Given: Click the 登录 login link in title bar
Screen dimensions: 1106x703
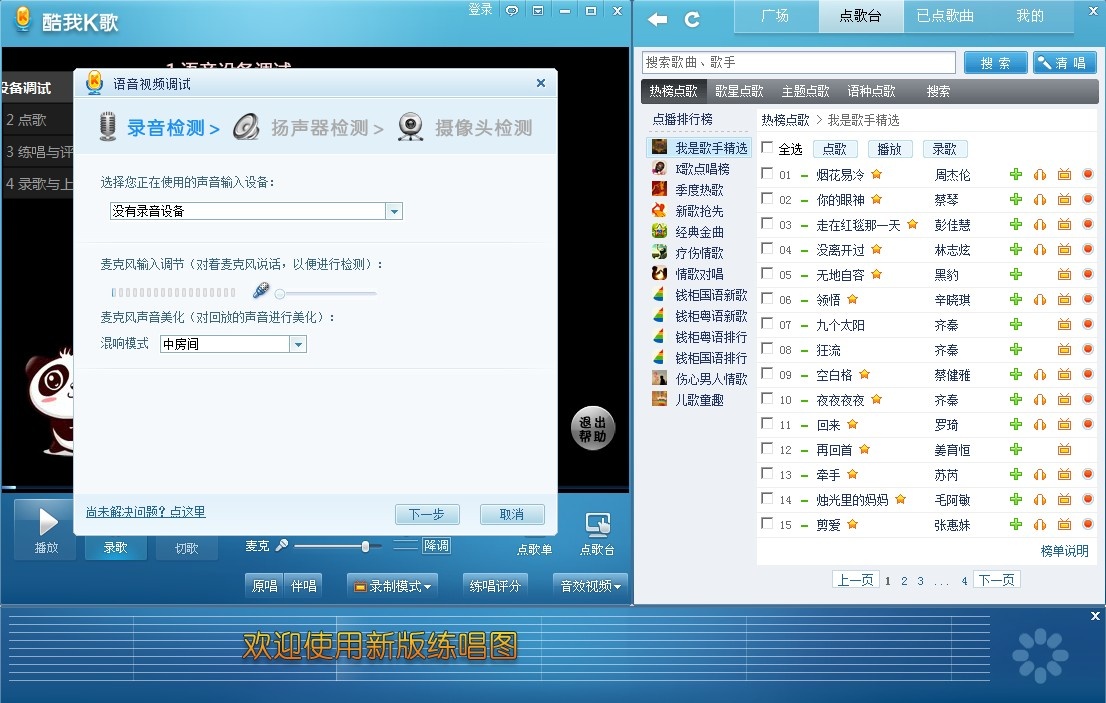Looking at the screenshot, I should click(480, 9).
